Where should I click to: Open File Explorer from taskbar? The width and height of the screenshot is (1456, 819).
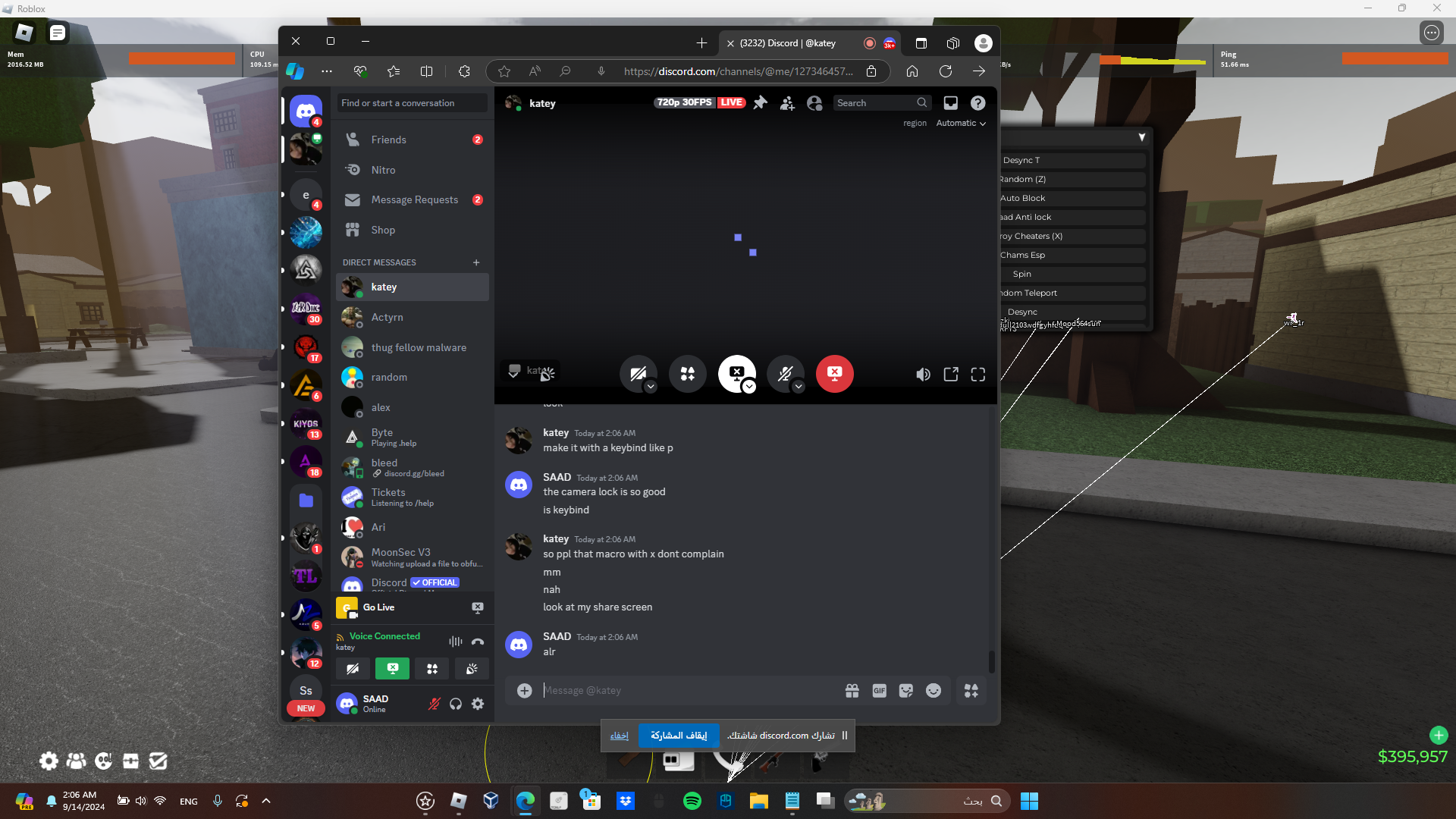coord(759,801)
